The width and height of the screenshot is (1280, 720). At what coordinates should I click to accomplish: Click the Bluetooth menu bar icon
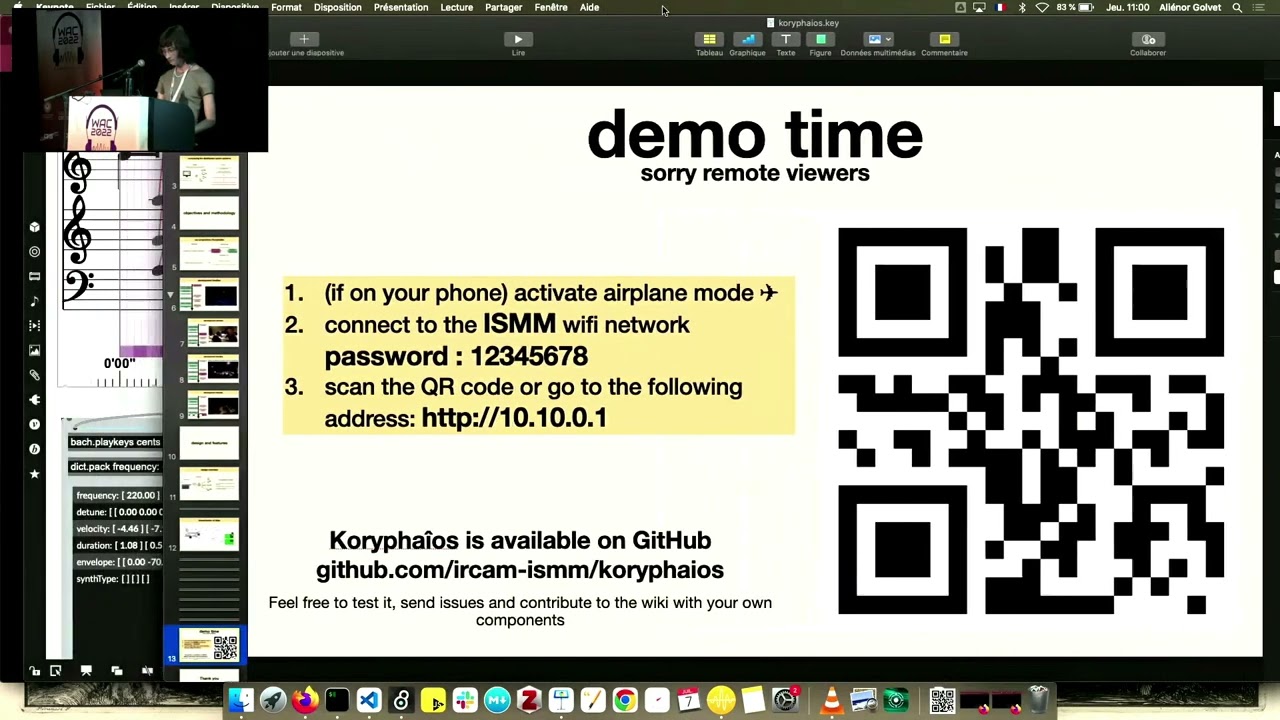tap(1022, 7)
